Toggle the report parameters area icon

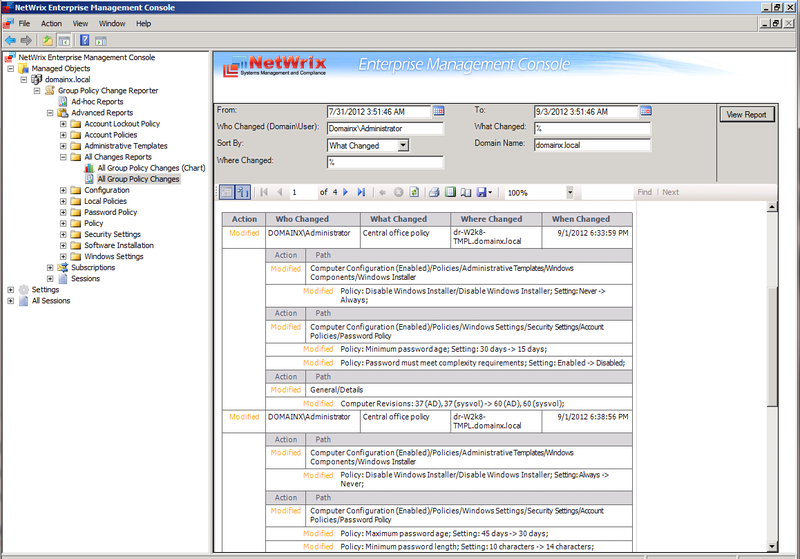pos(227,192)
